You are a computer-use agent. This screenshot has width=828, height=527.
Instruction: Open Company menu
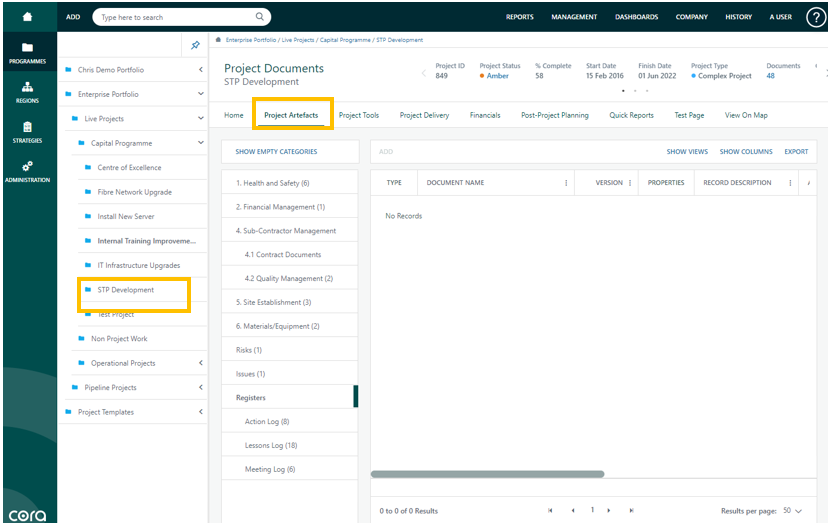692,17
